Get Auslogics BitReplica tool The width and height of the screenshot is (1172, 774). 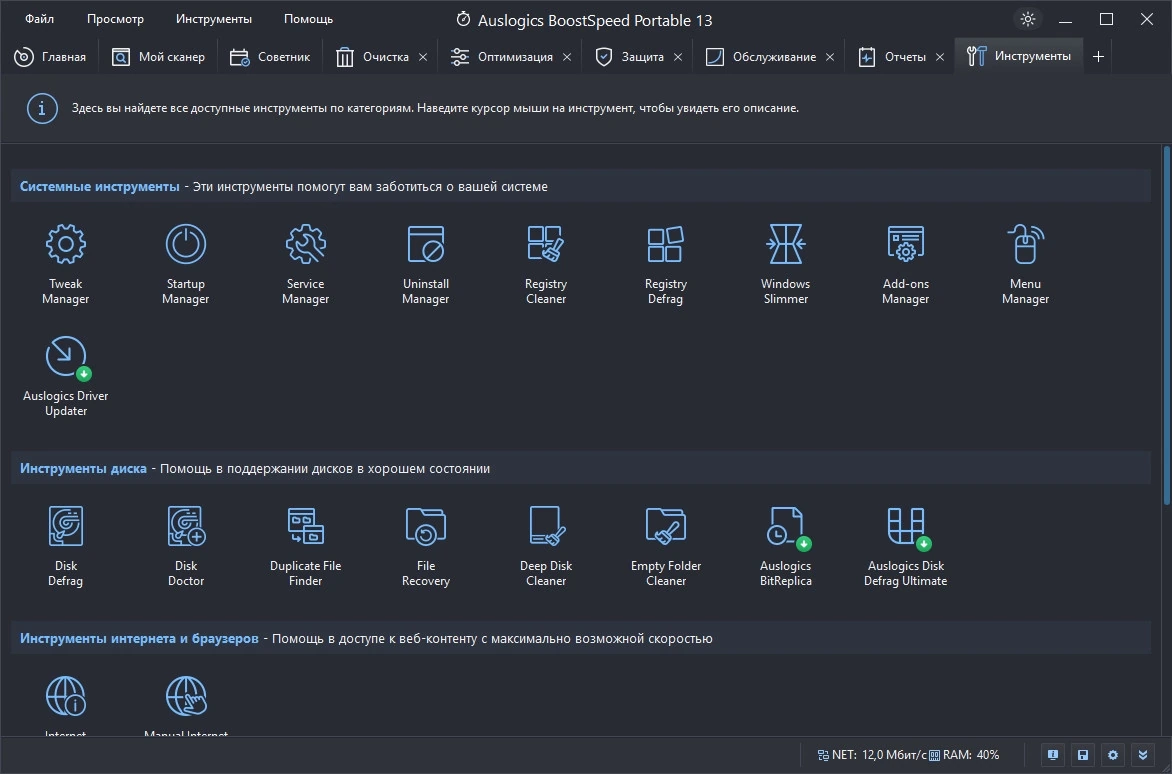tap(786, 546)
